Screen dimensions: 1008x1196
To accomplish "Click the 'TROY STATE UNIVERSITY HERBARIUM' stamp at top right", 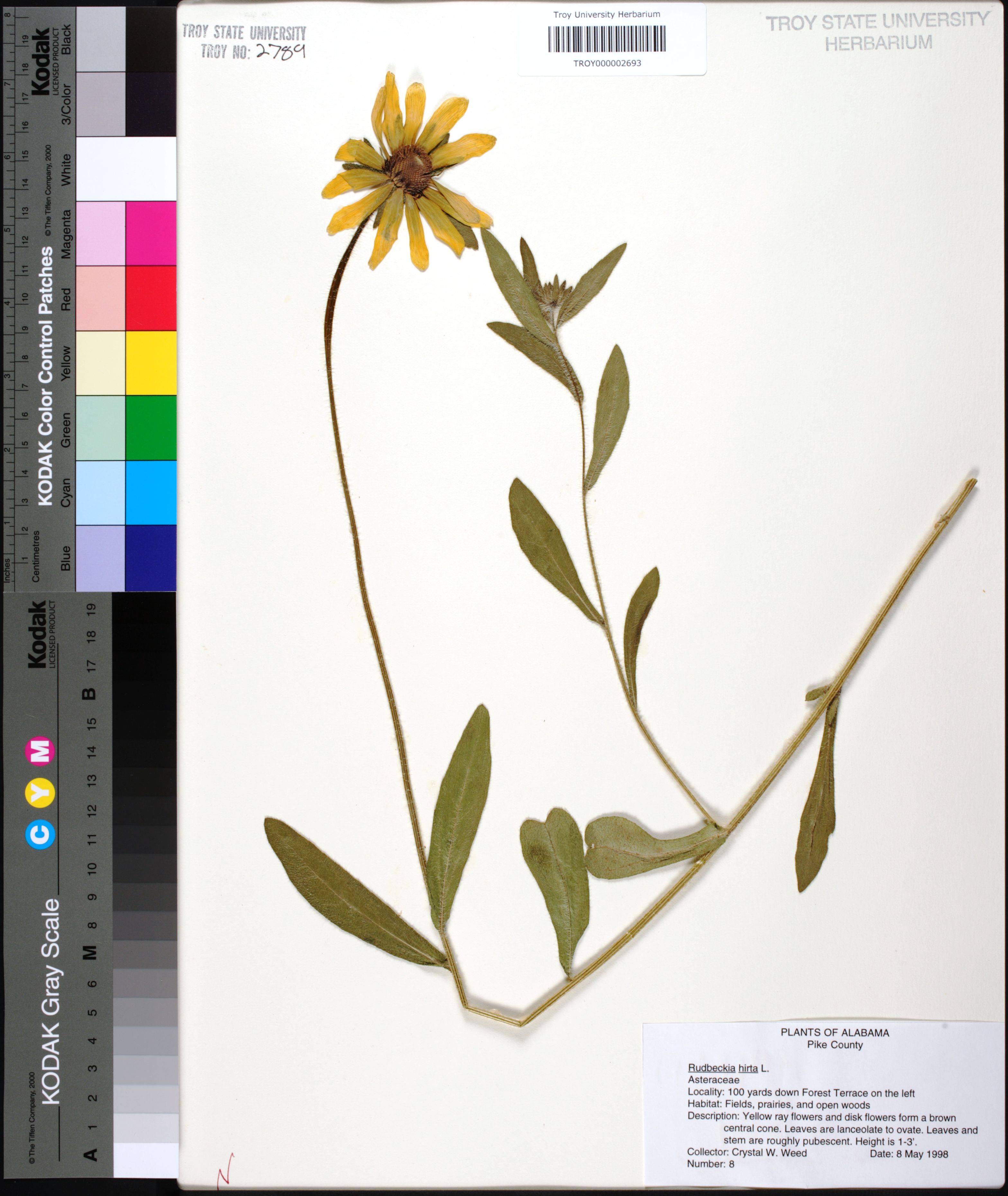I will (x=878, y=32).
